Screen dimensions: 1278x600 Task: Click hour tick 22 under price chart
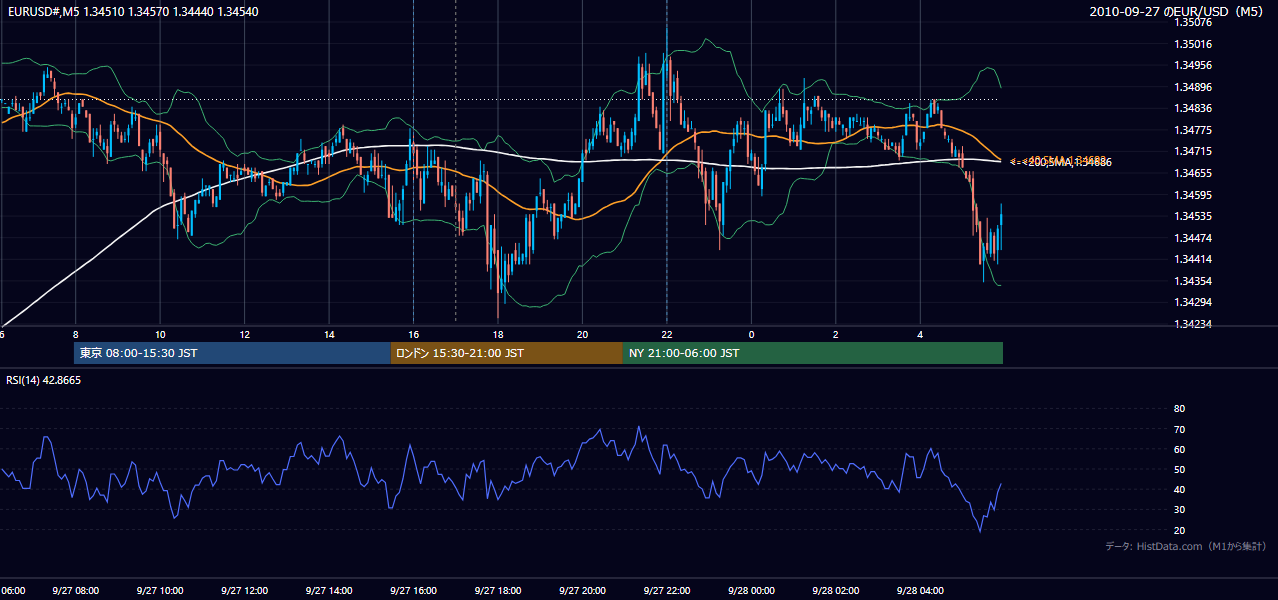pos(667,335)
